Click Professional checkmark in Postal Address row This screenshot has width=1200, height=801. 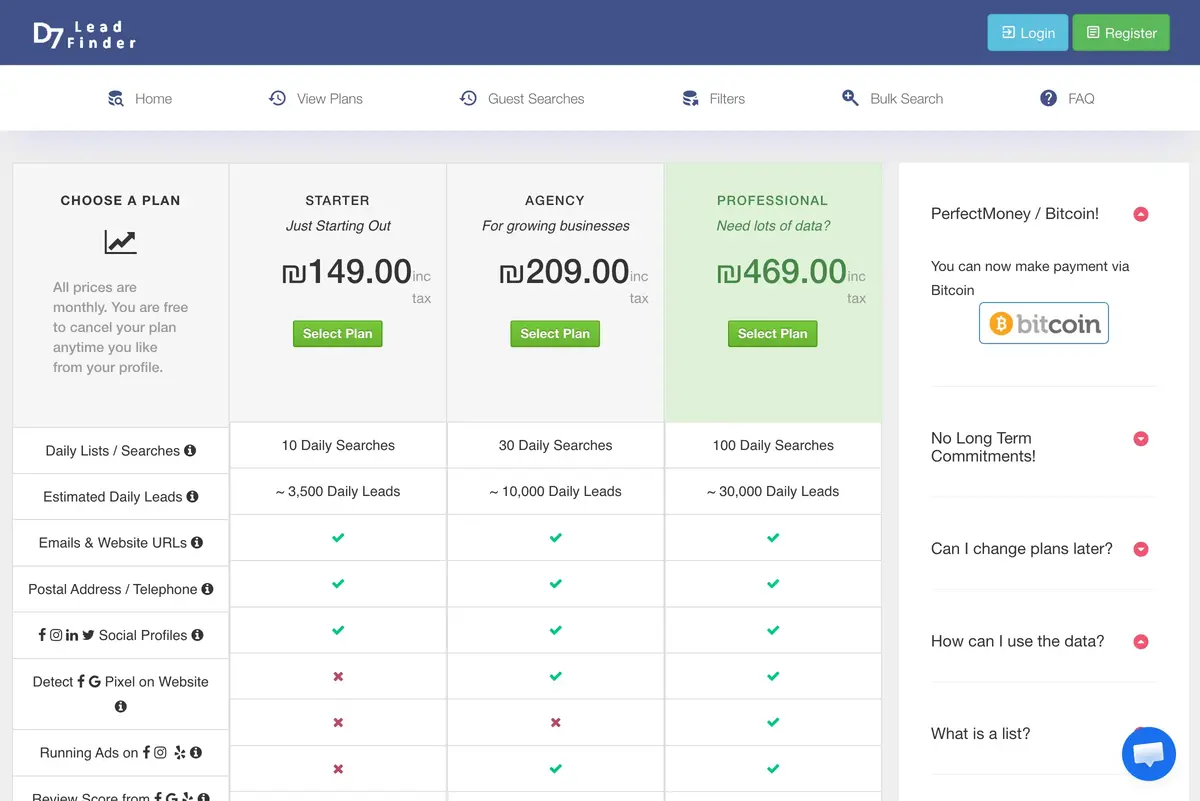click(773, 584)
